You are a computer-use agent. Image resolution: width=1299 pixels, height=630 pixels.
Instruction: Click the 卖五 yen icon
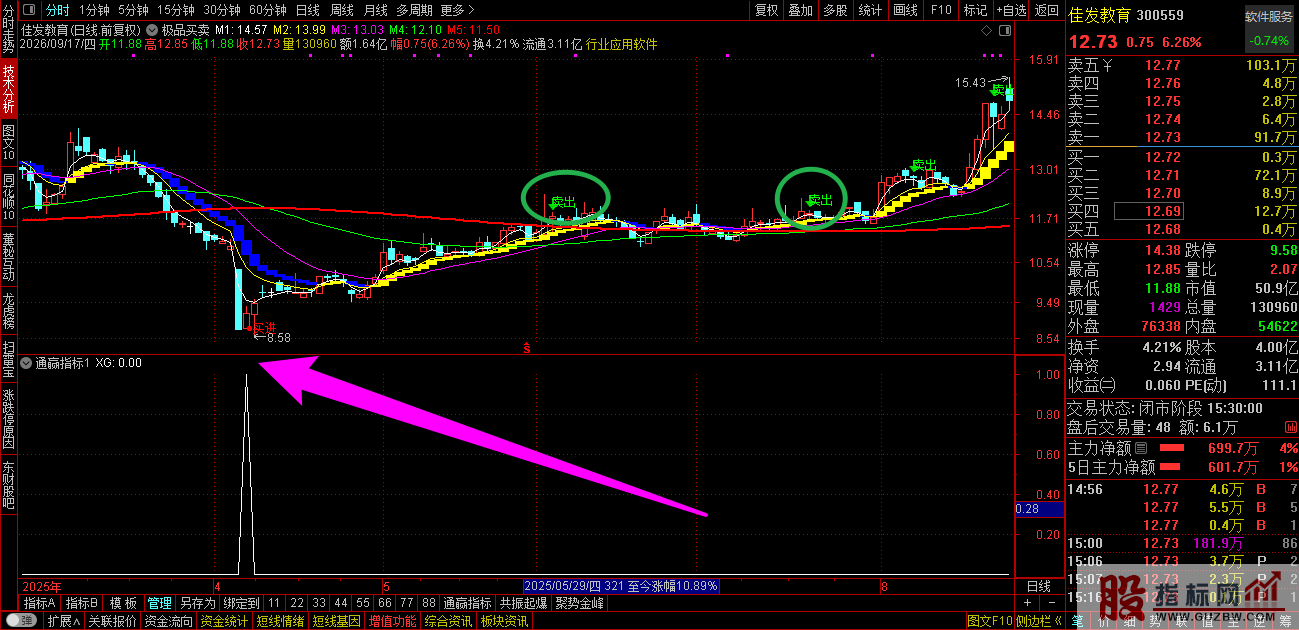1107,66
